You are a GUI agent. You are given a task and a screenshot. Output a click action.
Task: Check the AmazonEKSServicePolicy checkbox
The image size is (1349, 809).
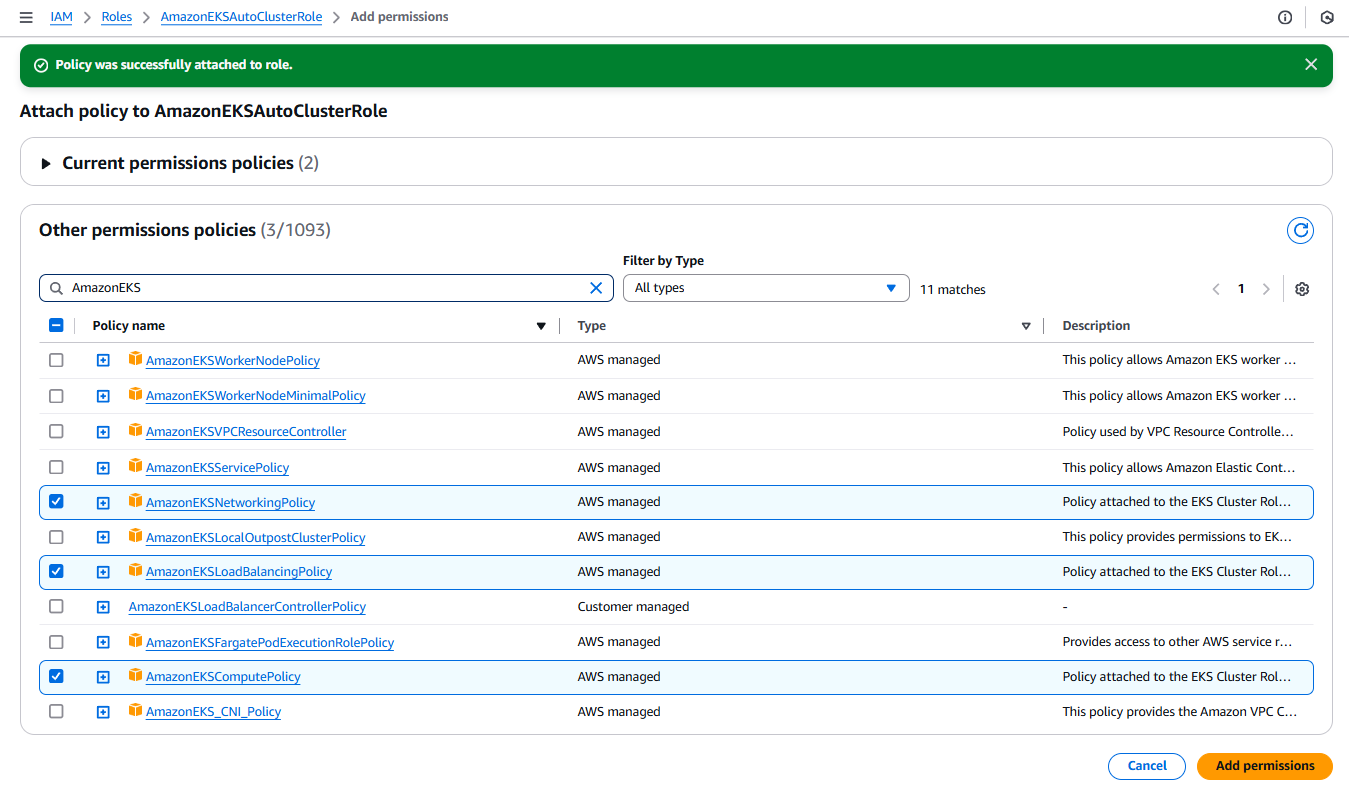(56, 467)
